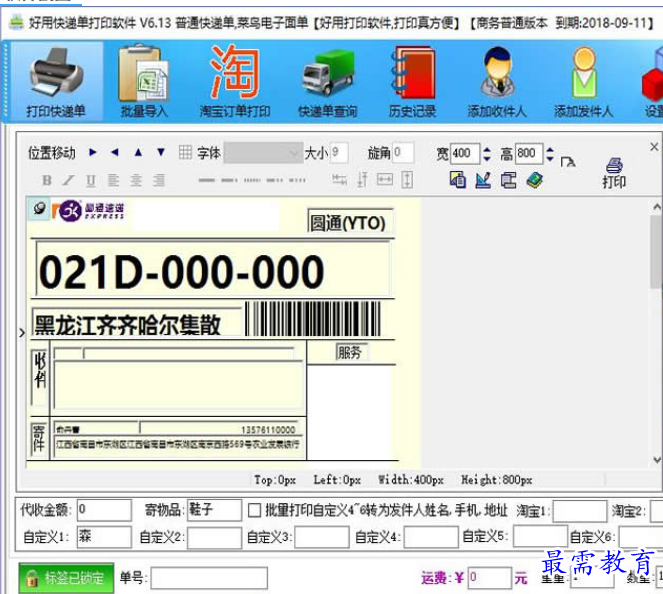Click the ruler and pencil design icon
Viewport: 663px width, 594px height.
tap(483, 180)
